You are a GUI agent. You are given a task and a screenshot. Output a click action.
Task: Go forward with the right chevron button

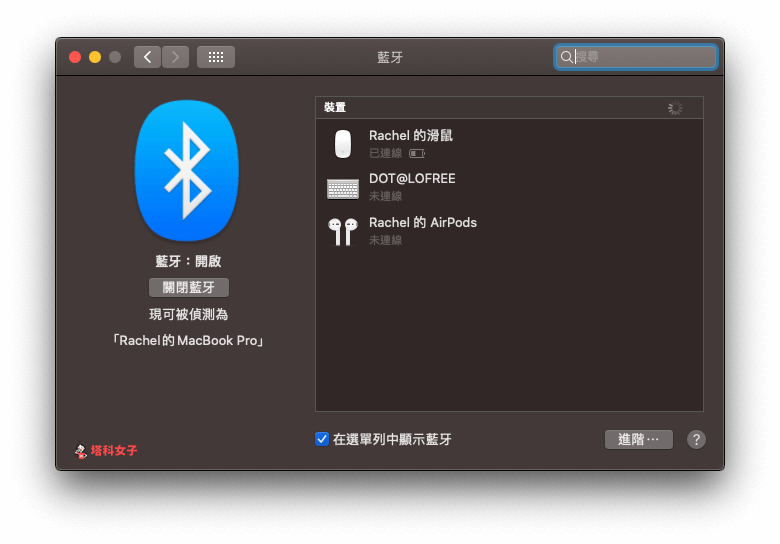click(x=175, y=57)
